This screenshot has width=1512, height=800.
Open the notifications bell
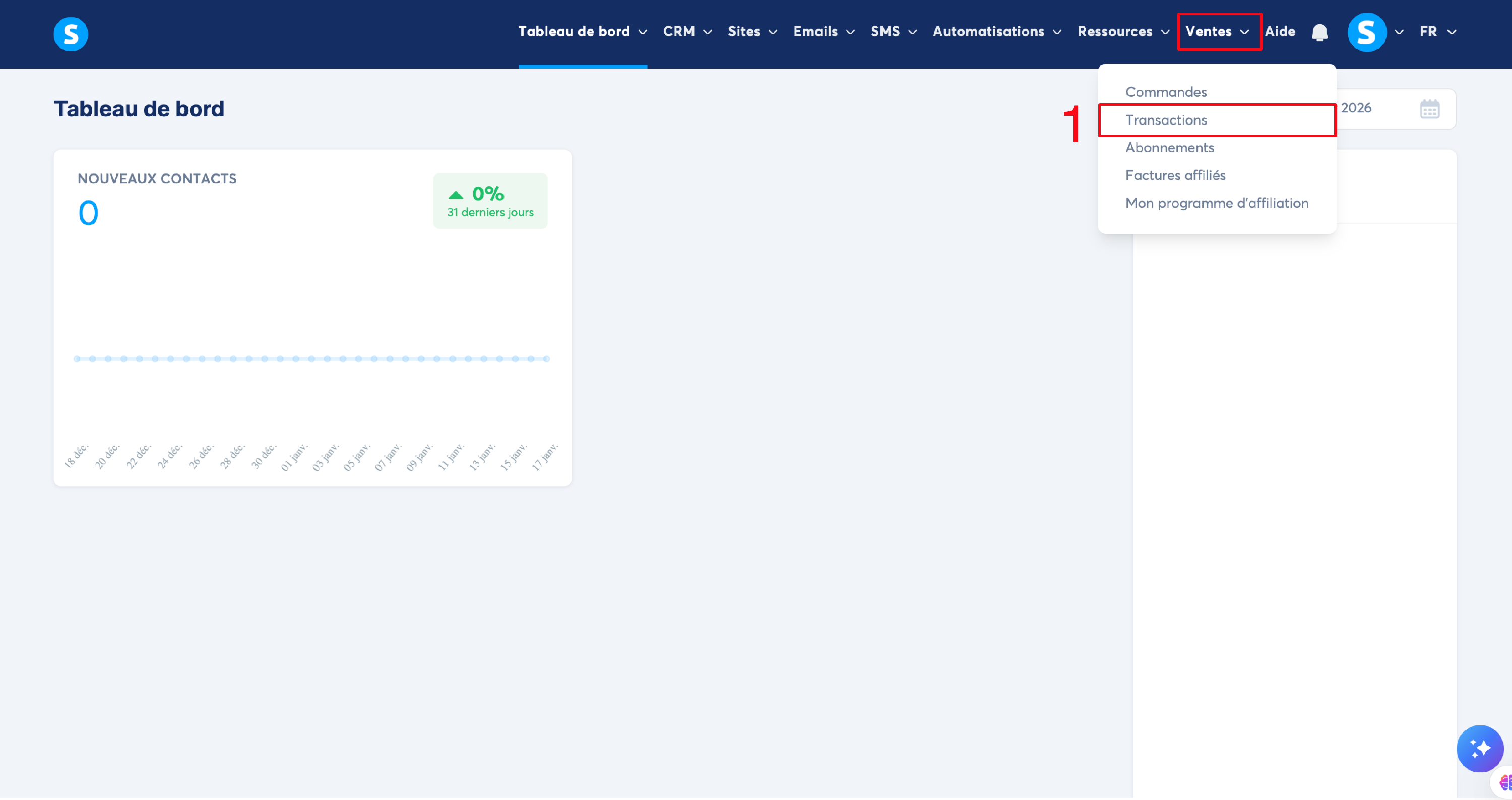(x=1319, y=32)
